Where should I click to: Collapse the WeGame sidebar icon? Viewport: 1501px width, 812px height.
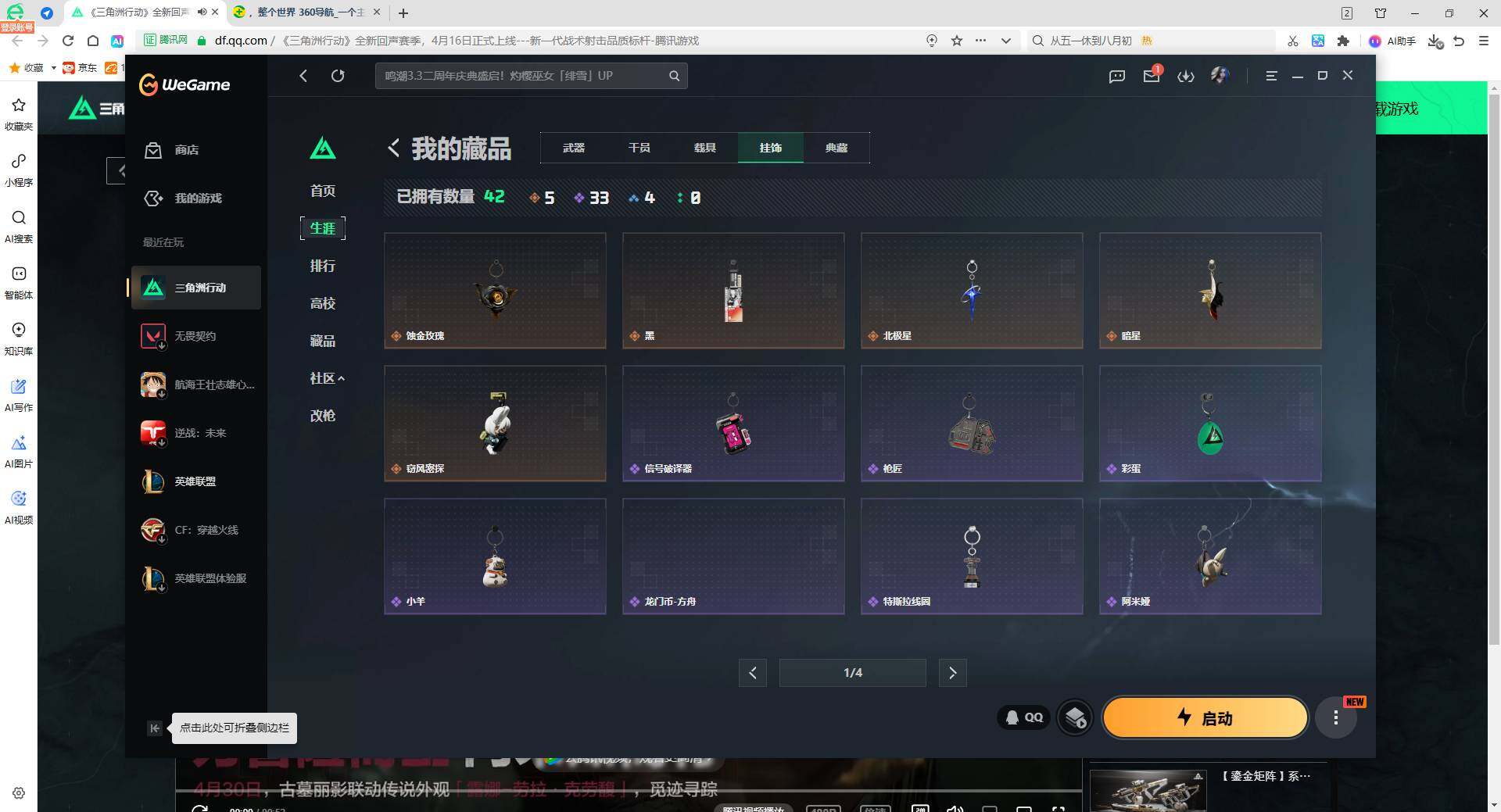tap(155, 728)
